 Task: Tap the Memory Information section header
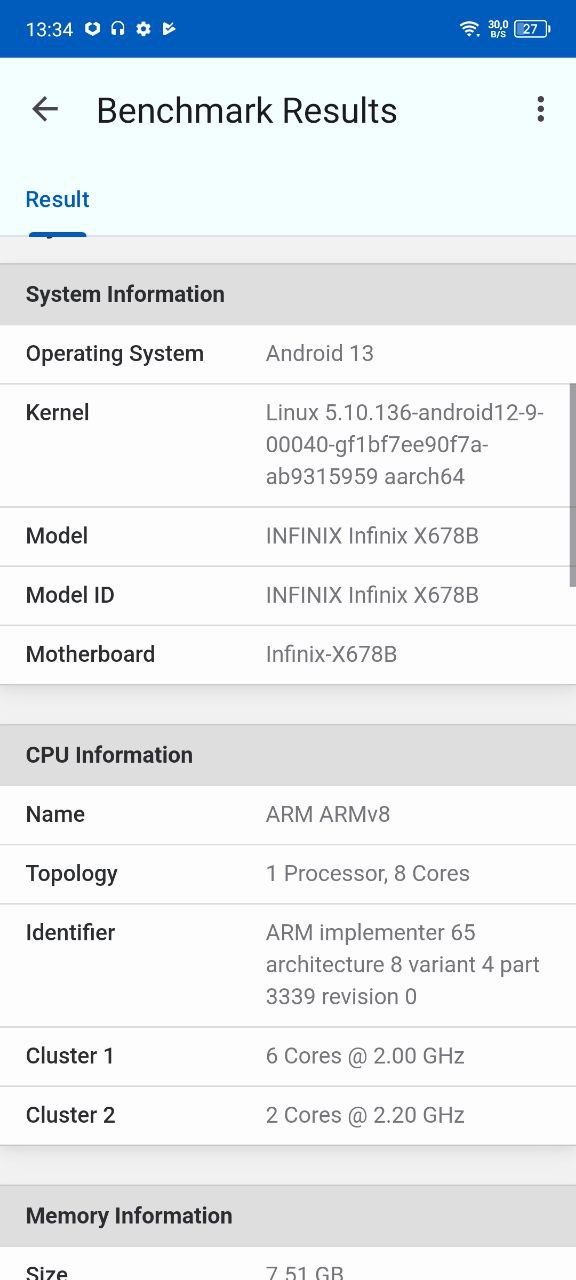point(288,1216)
